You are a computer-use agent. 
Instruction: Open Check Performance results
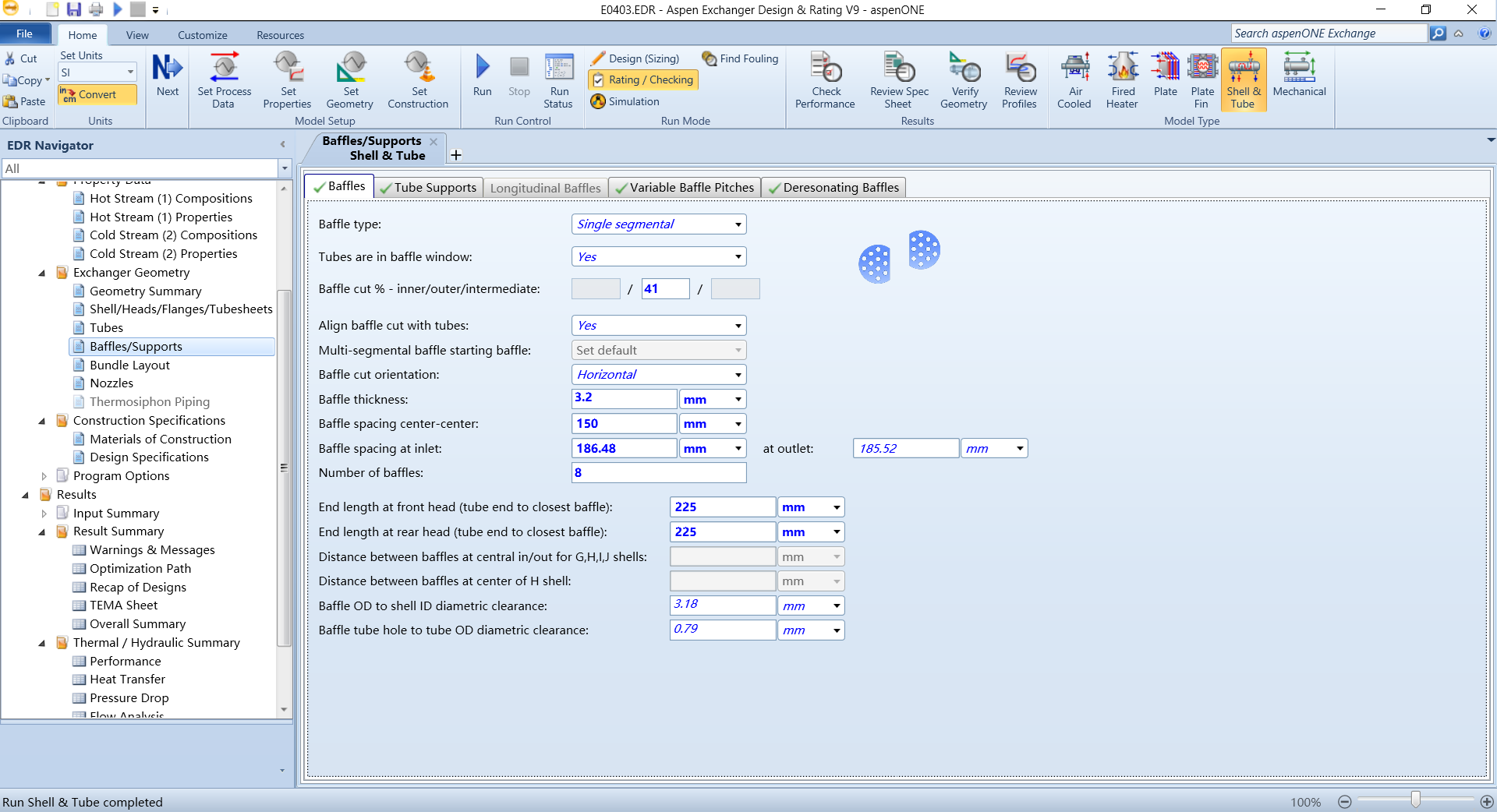pyautogui.click(x=825, y=80)
